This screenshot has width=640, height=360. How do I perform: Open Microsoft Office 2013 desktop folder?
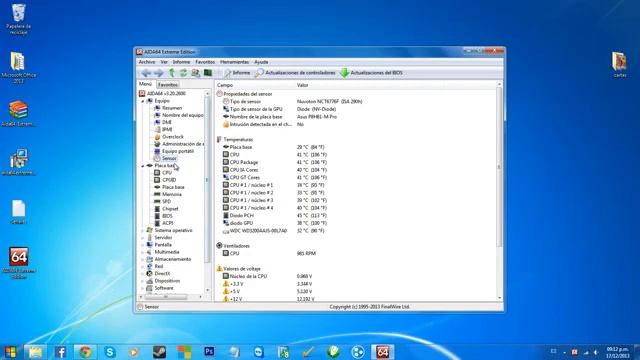18,68
